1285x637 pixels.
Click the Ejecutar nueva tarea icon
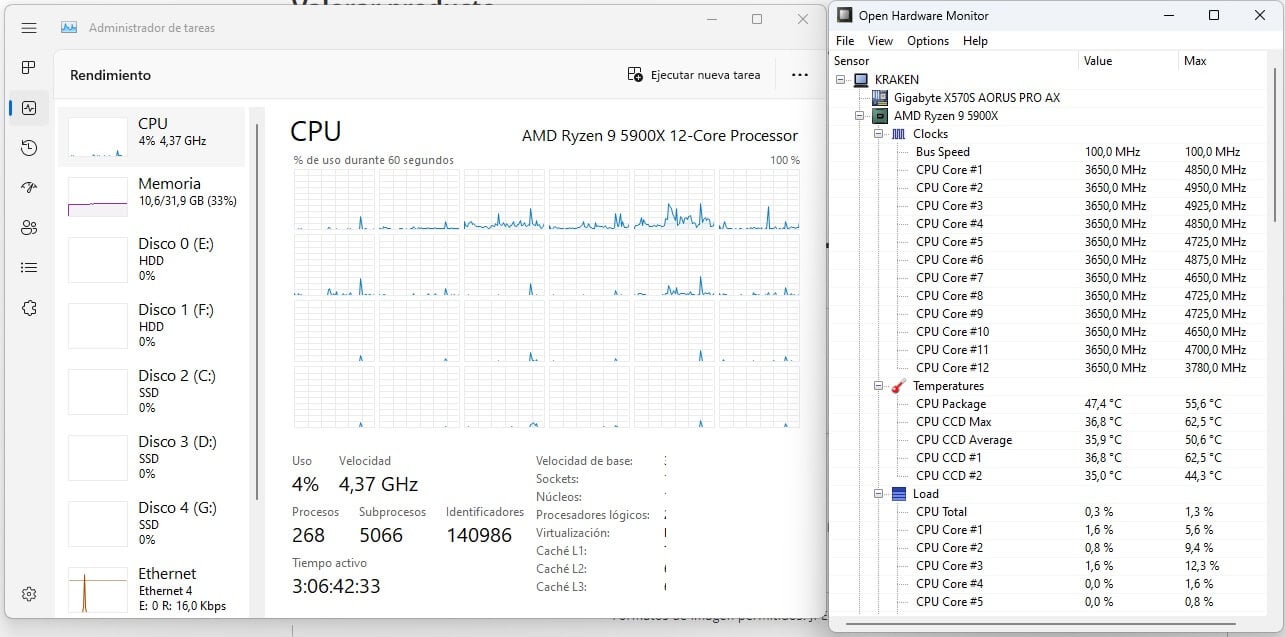coord(635,75)
